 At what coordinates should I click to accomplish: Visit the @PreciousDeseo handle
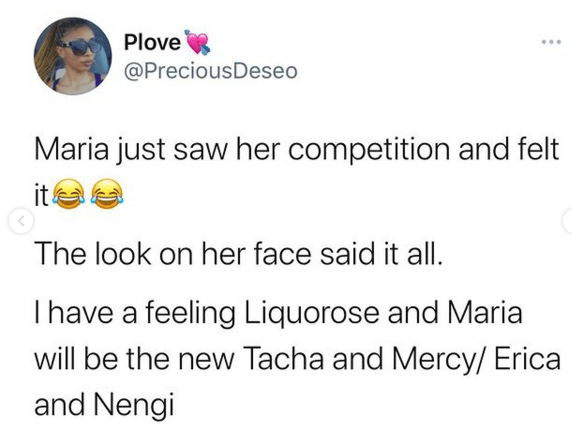(210, 71)
